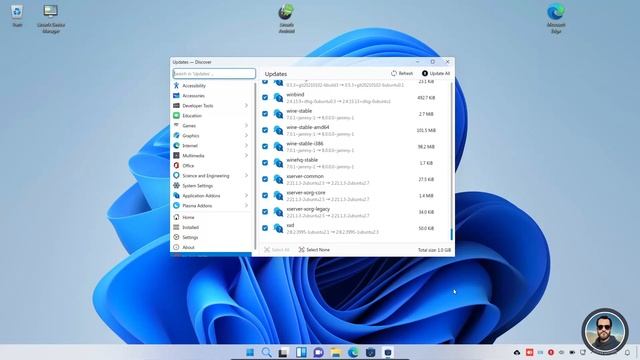Viewport: 640px width, 360px height.
Task: Open the Microsoft Edge desktop icon
Action: click(x=556, y=19)
